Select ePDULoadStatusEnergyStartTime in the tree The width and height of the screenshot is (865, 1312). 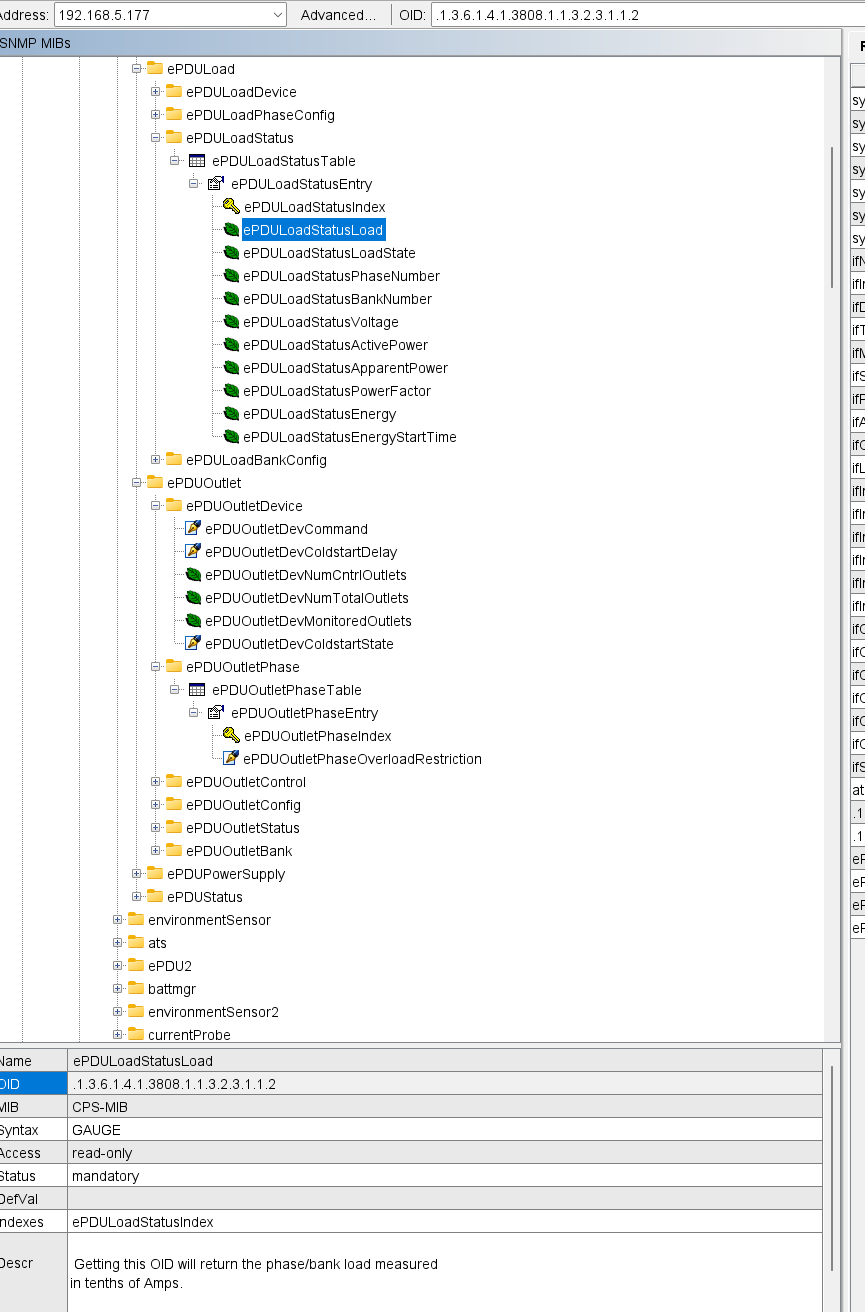point(349,437)
